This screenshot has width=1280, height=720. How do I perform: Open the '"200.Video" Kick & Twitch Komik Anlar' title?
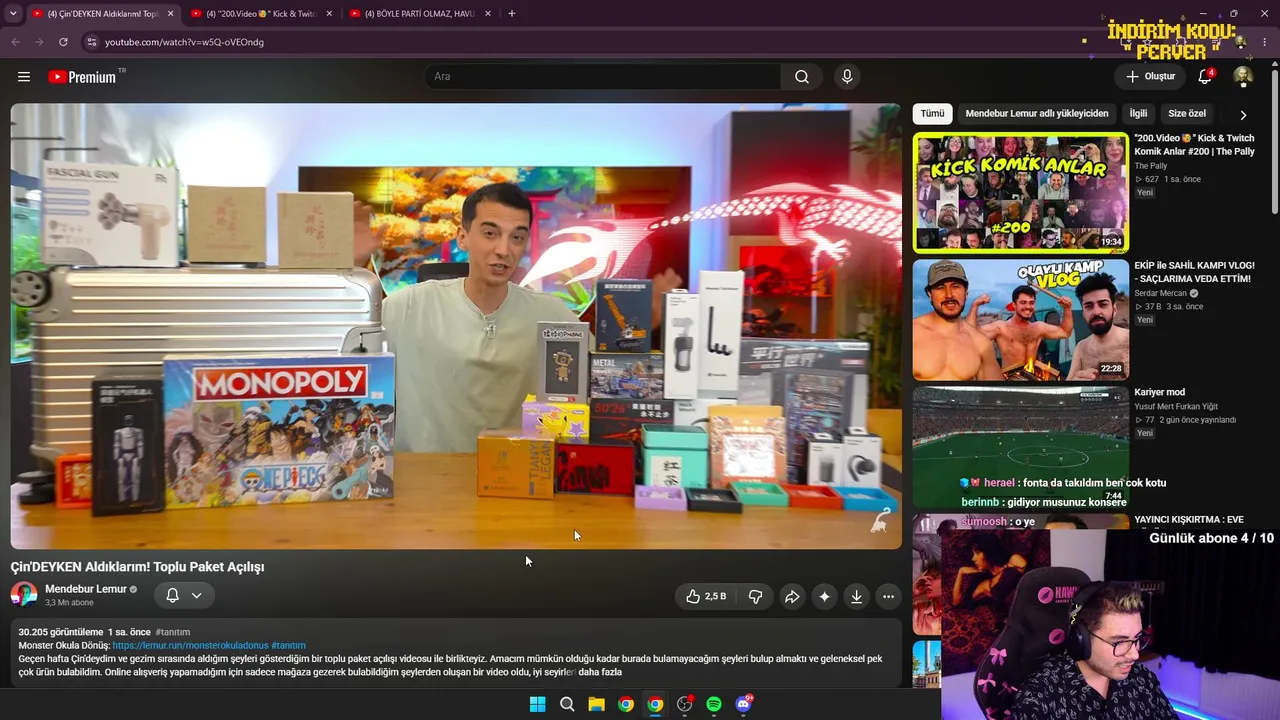pos(1194,145)
